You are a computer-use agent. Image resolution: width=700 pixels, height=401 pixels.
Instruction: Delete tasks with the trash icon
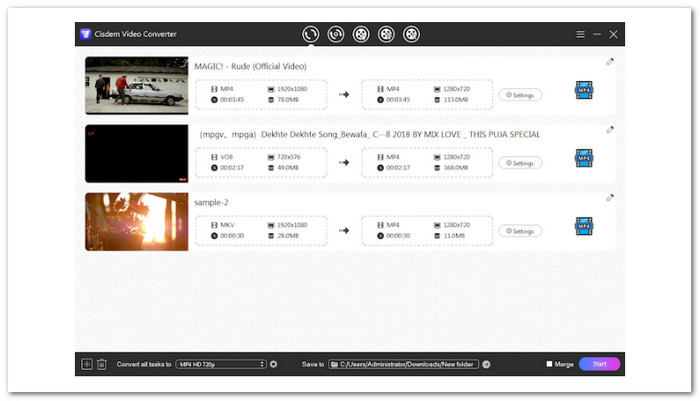pyautogui.click(x=102, y=364)
